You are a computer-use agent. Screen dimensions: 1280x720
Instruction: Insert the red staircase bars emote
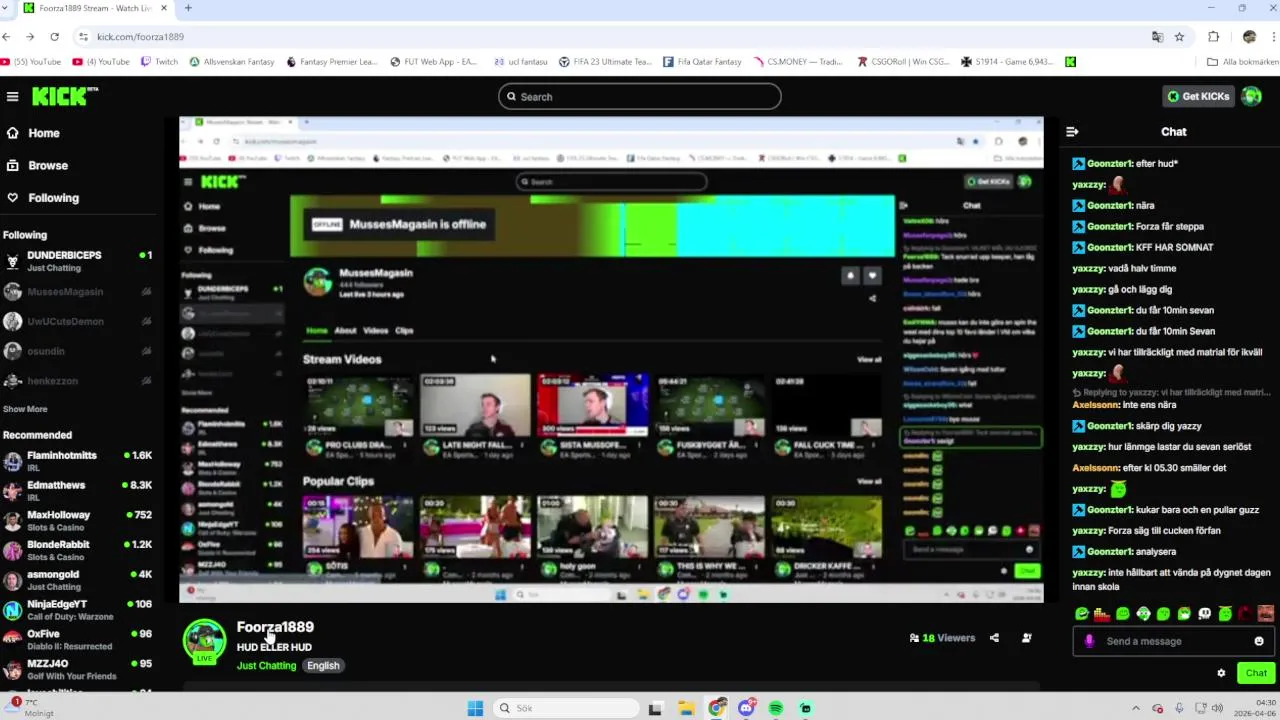[1102, 614]
